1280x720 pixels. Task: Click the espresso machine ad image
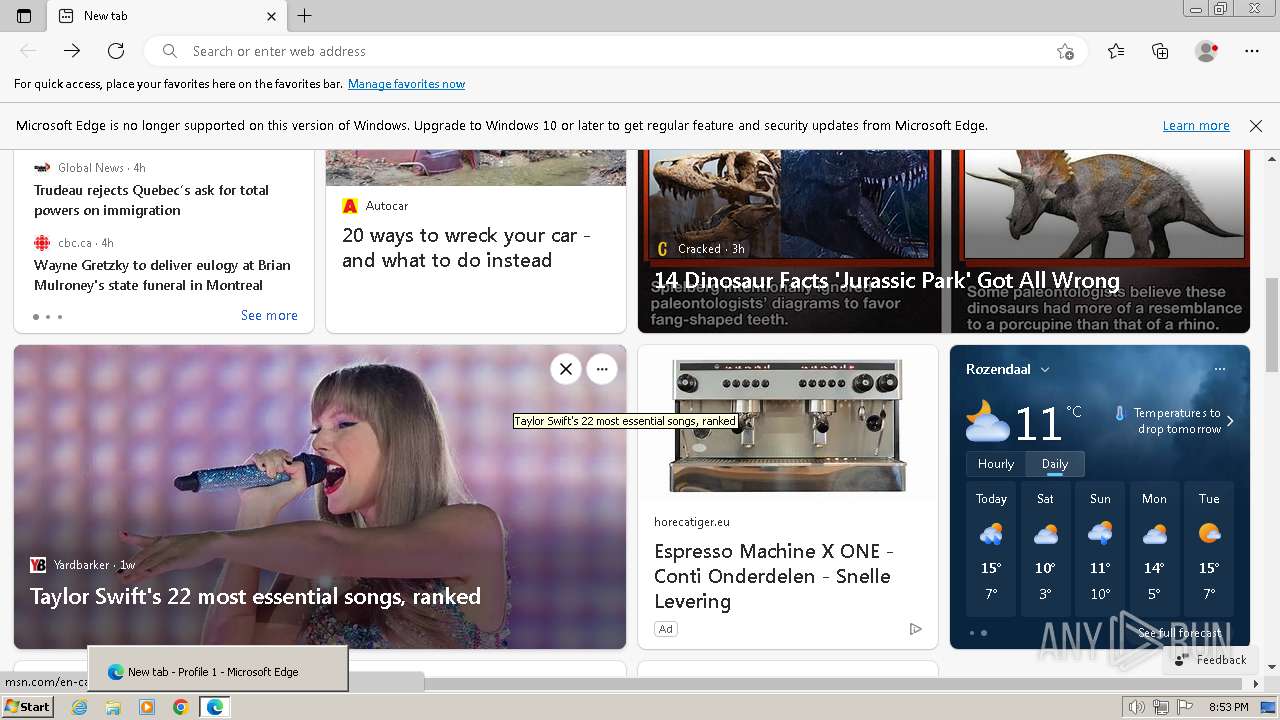click(788, 423)
